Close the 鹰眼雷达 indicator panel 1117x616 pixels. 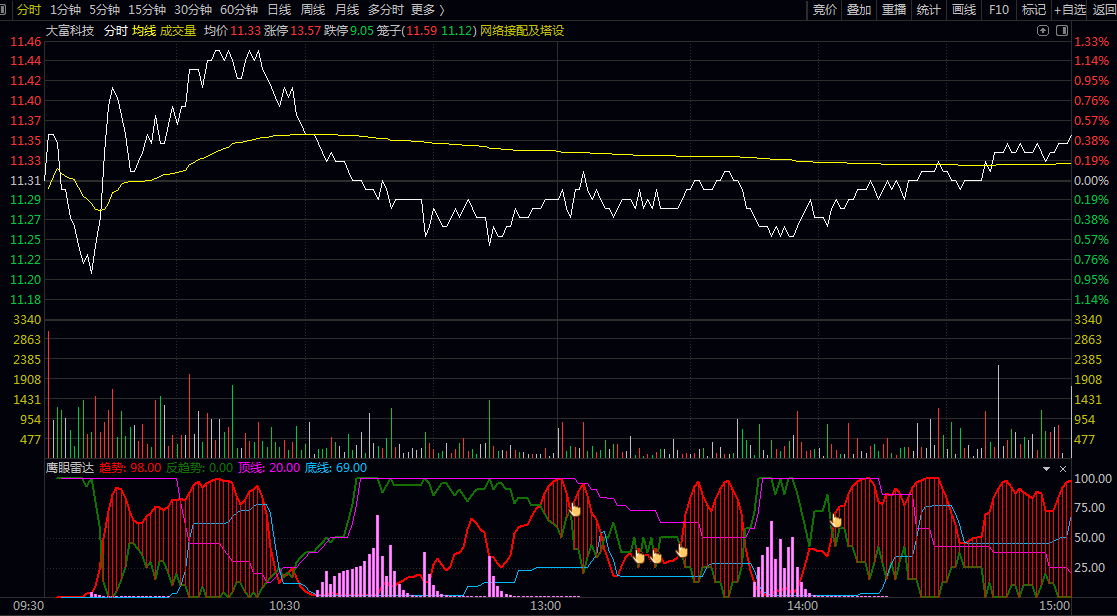[1063, 468]
